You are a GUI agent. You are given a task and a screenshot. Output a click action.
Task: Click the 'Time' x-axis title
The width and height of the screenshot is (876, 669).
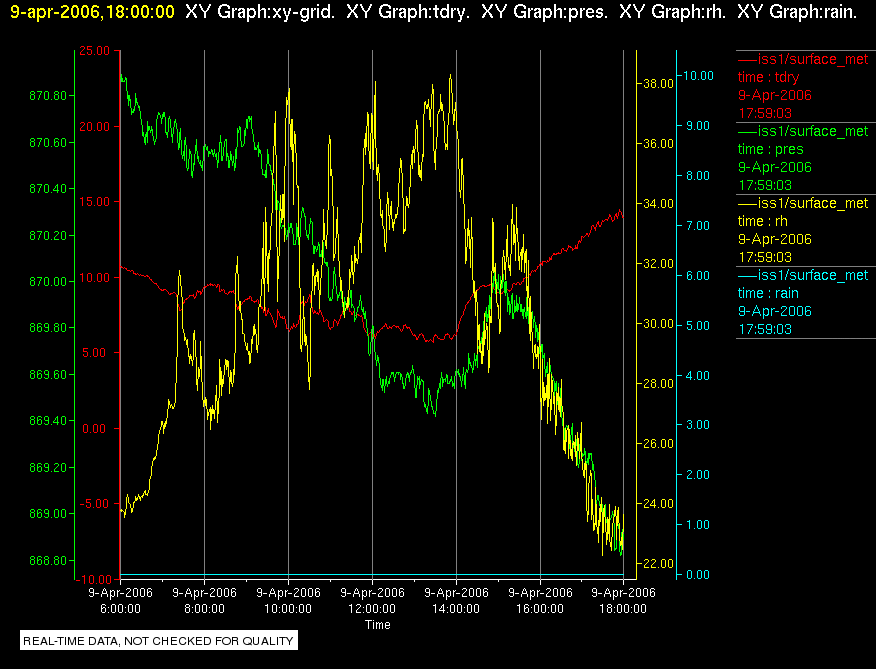[378, 625]
